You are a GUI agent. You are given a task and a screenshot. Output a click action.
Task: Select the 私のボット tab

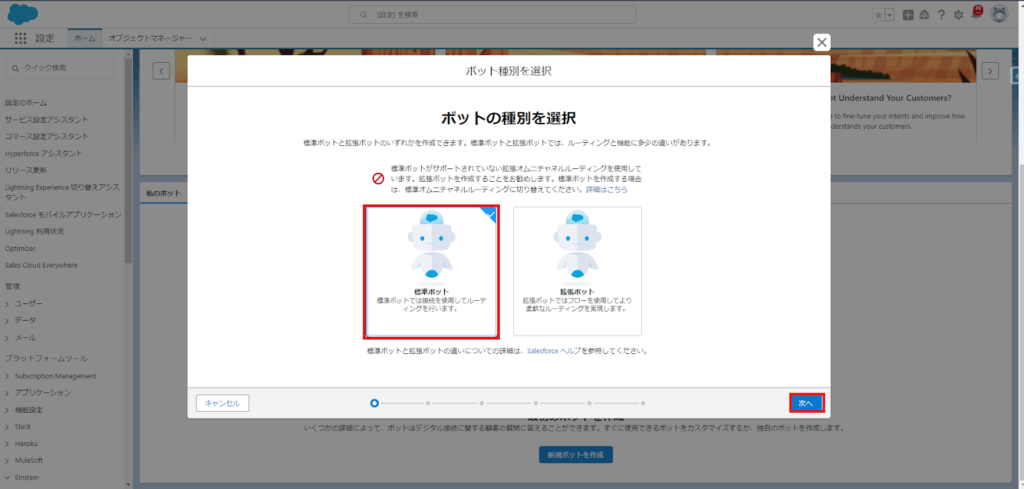point(163,193)
